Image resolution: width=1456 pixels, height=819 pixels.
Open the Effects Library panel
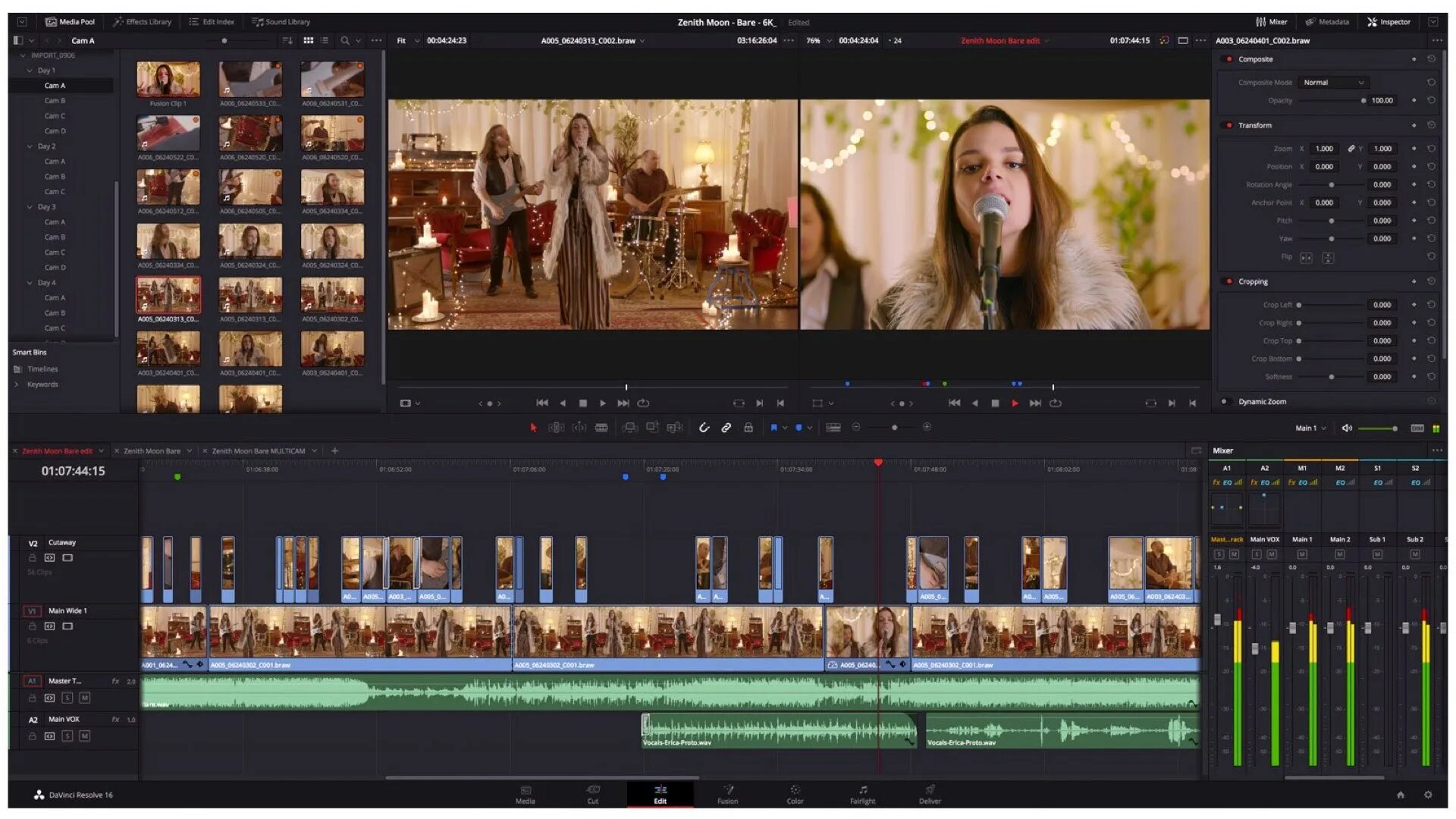click(x=142, y=22)
